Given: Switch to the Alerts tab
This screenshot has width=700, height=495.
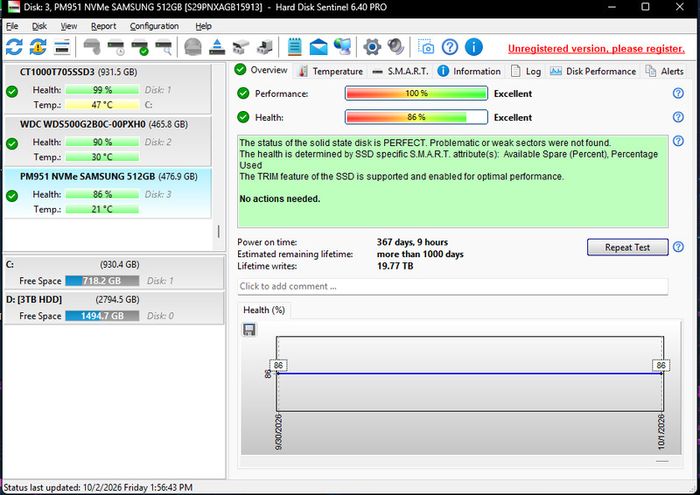Looking at the screenshot, I should pyautogui.click(x=665, y=71).
